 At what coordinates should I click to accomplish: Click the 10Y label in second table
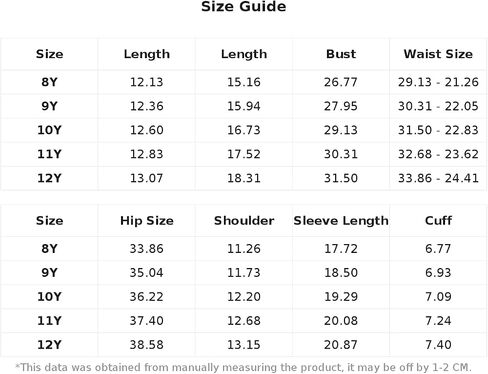pos(49,297)
